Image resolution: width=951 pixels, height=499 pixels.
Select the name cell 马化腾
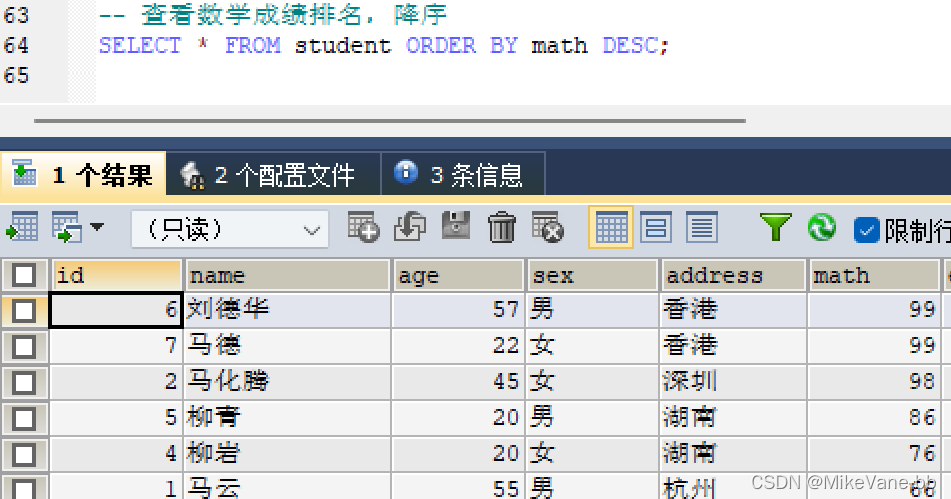pyautogui.click(x=287, y=382)
